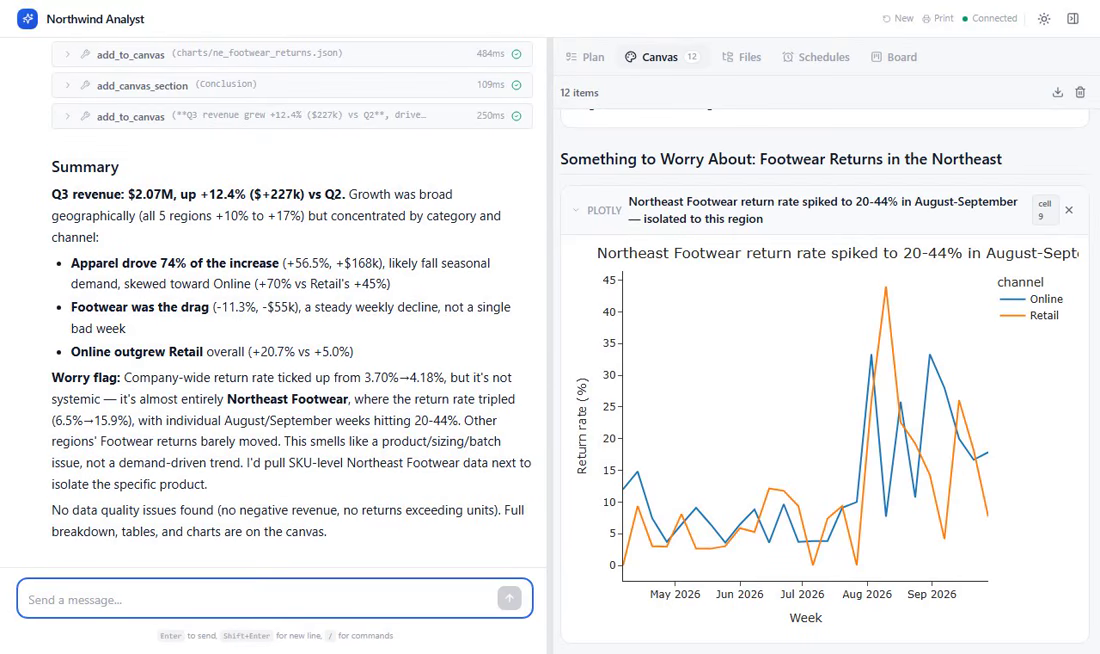Click 'Online outgrew Retail' text
The height and width of the screenshot is (654, 1100).
(x=137, y=352)
